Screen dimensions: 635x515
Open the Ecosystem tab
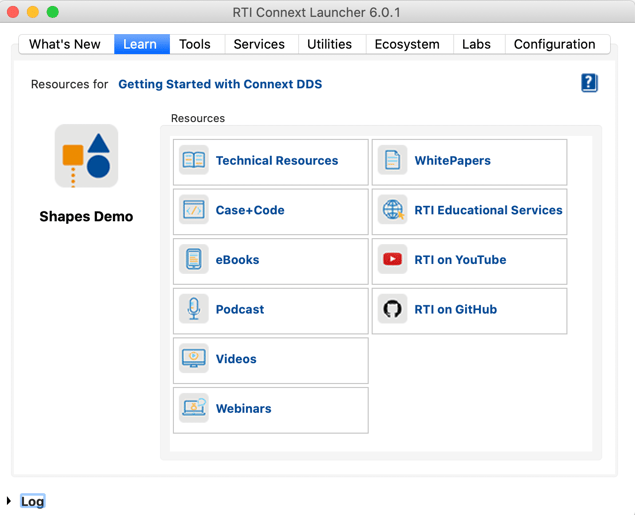pyautogui.click(x=409, y=44)
